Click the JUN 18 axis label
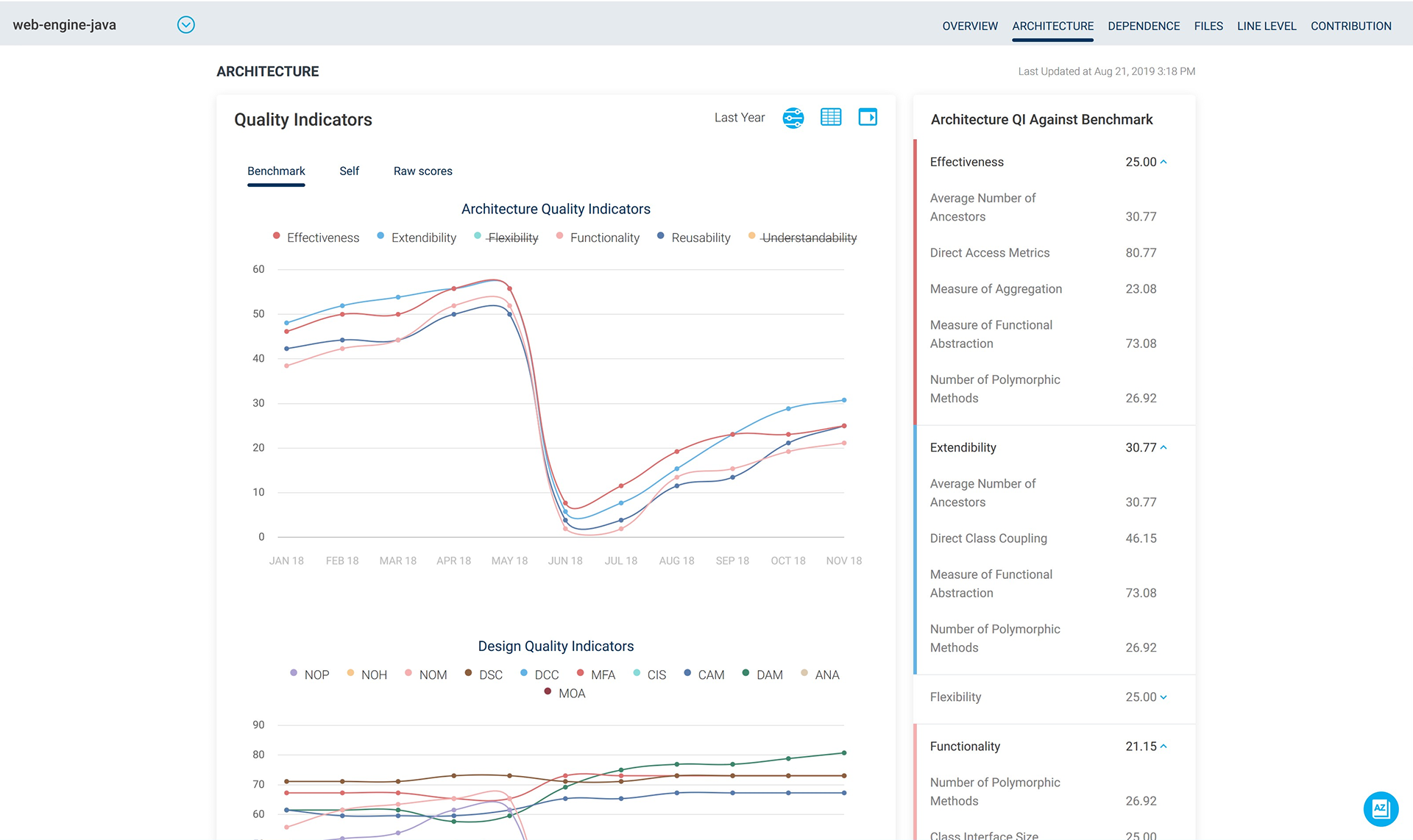The height and width of the screenshot is (840, 1413). coord(565,560)
